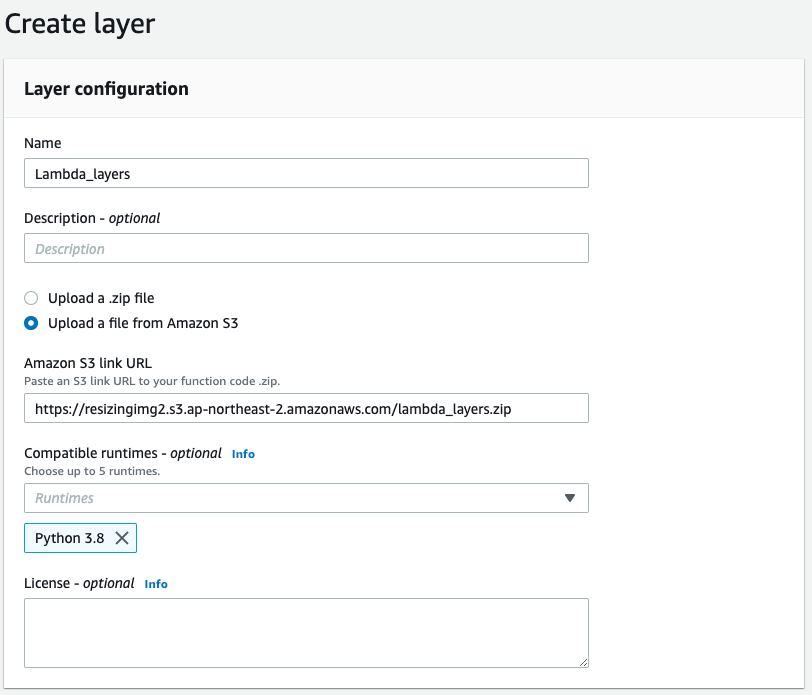Click inside the License text area

[x=300, y=630]
